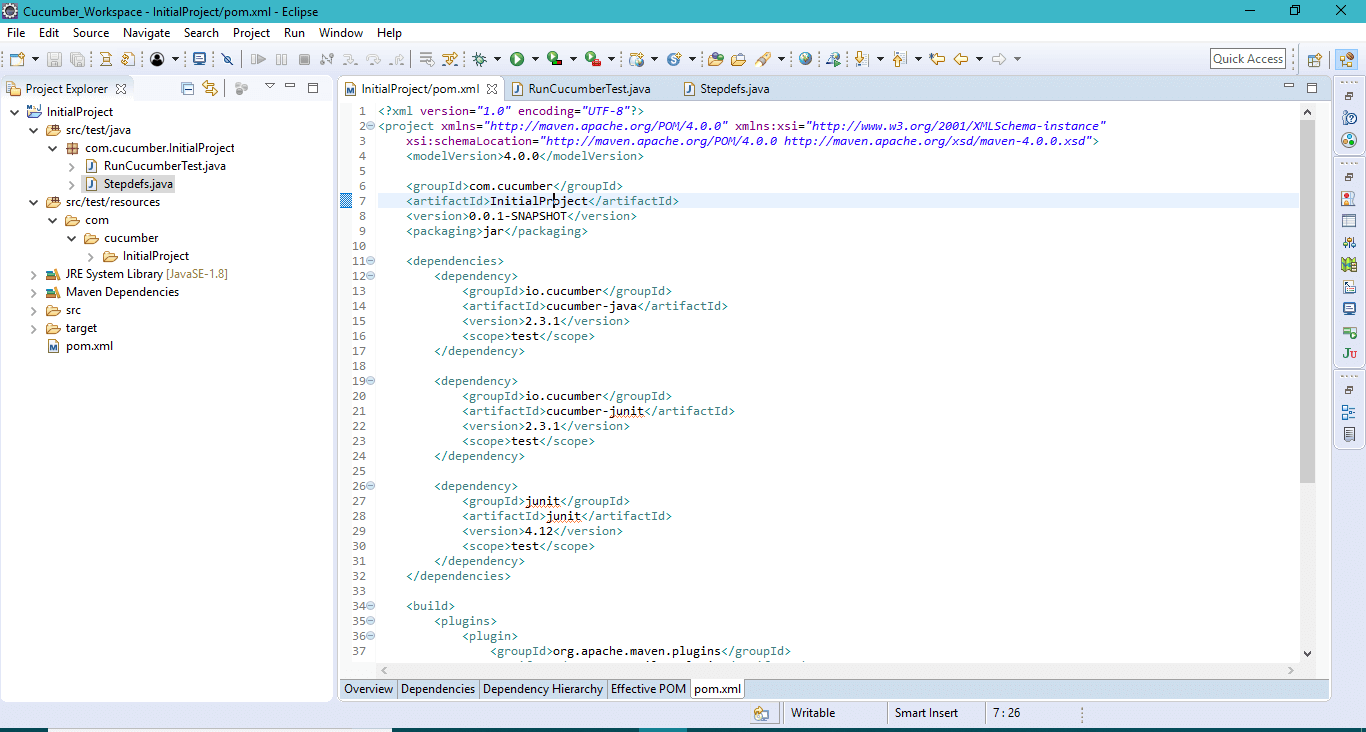This screenshot has width=1366, height=732.
Task: Expand the target folder node
Action: coord(33,328)
